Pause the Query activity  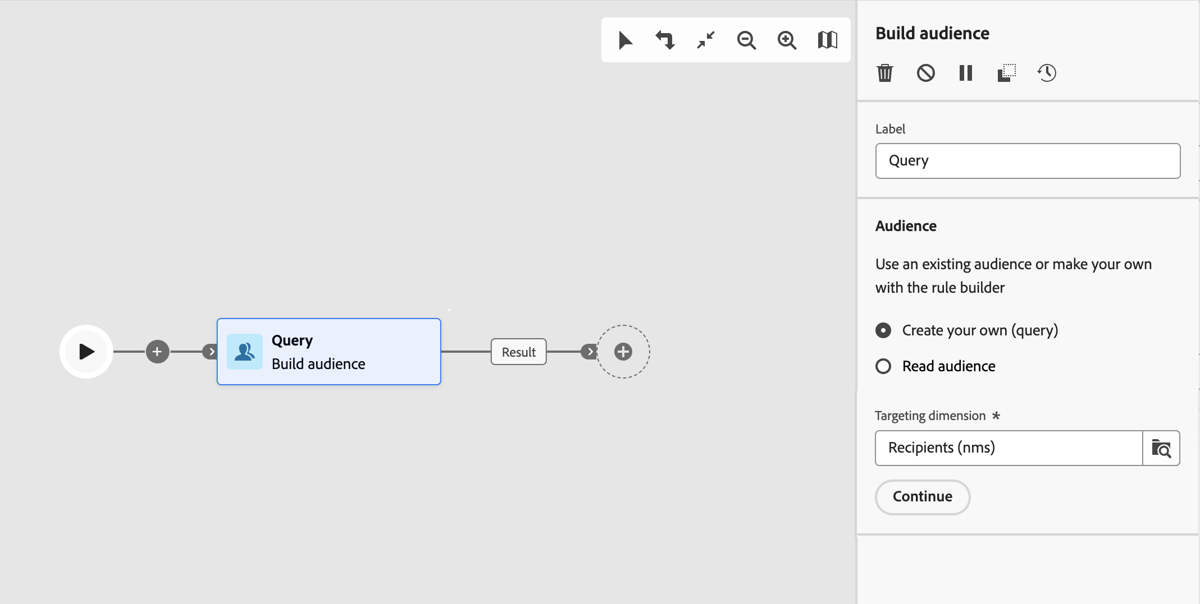point(964,72)
